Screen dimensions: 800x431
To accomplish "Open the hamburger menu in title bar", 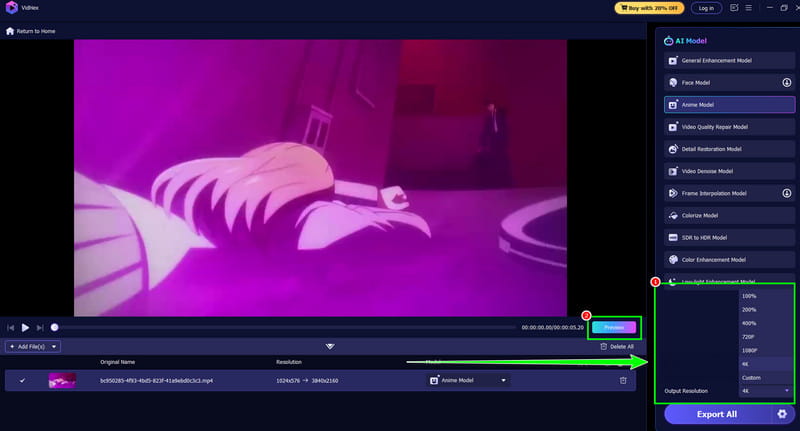I will (x=748, y=8).
